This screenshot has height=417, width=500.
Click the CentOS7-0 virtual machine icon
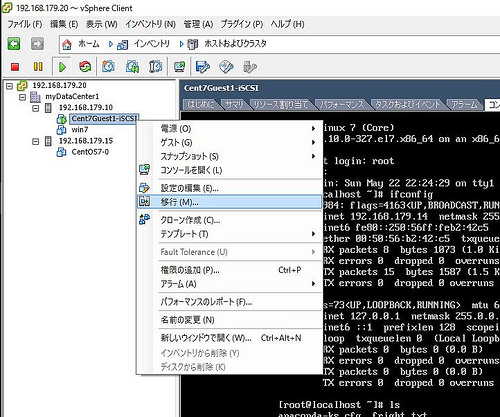tap(62, 152)
